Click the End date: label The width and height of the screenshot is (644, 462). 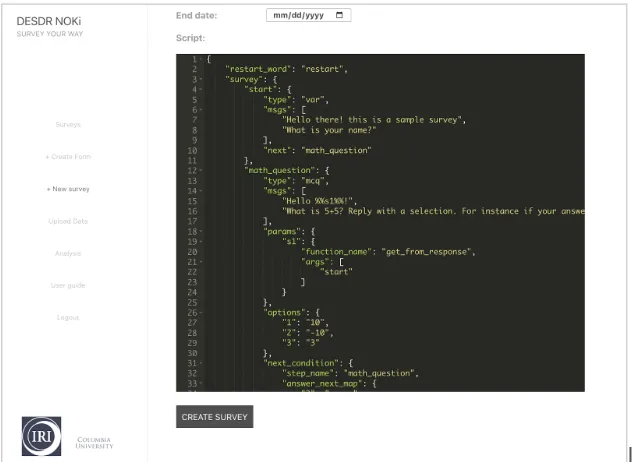196,16
